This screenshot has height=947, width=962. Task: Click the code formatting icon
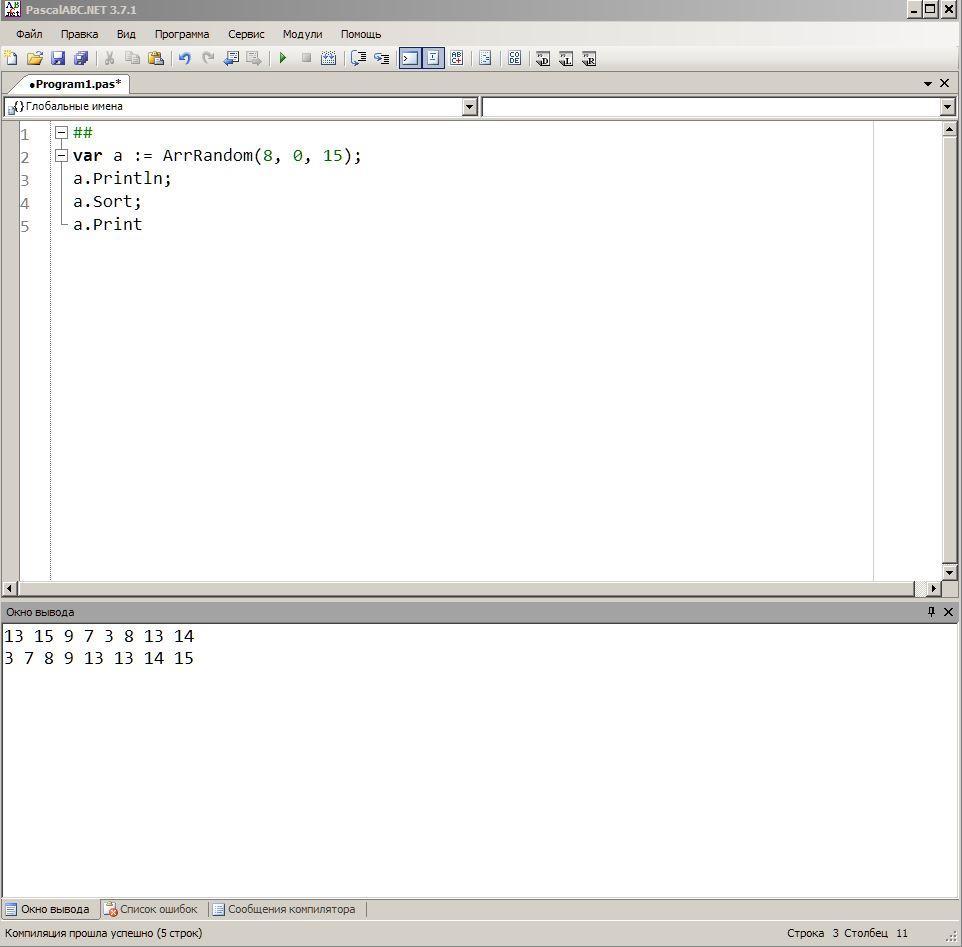click(485, 58)
